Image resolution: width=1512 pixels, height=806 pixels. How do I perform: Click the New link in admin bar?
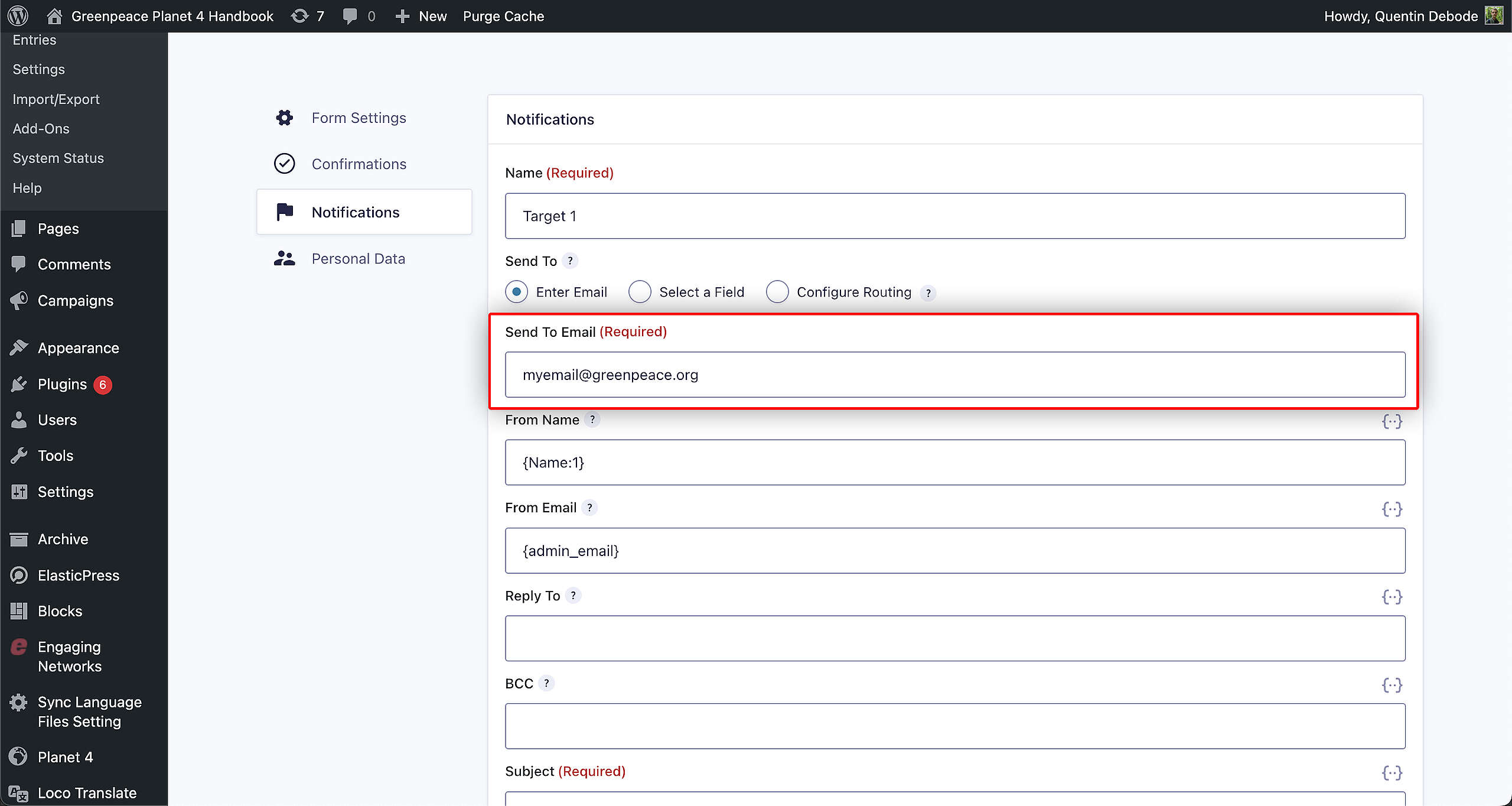click(432, 16)
